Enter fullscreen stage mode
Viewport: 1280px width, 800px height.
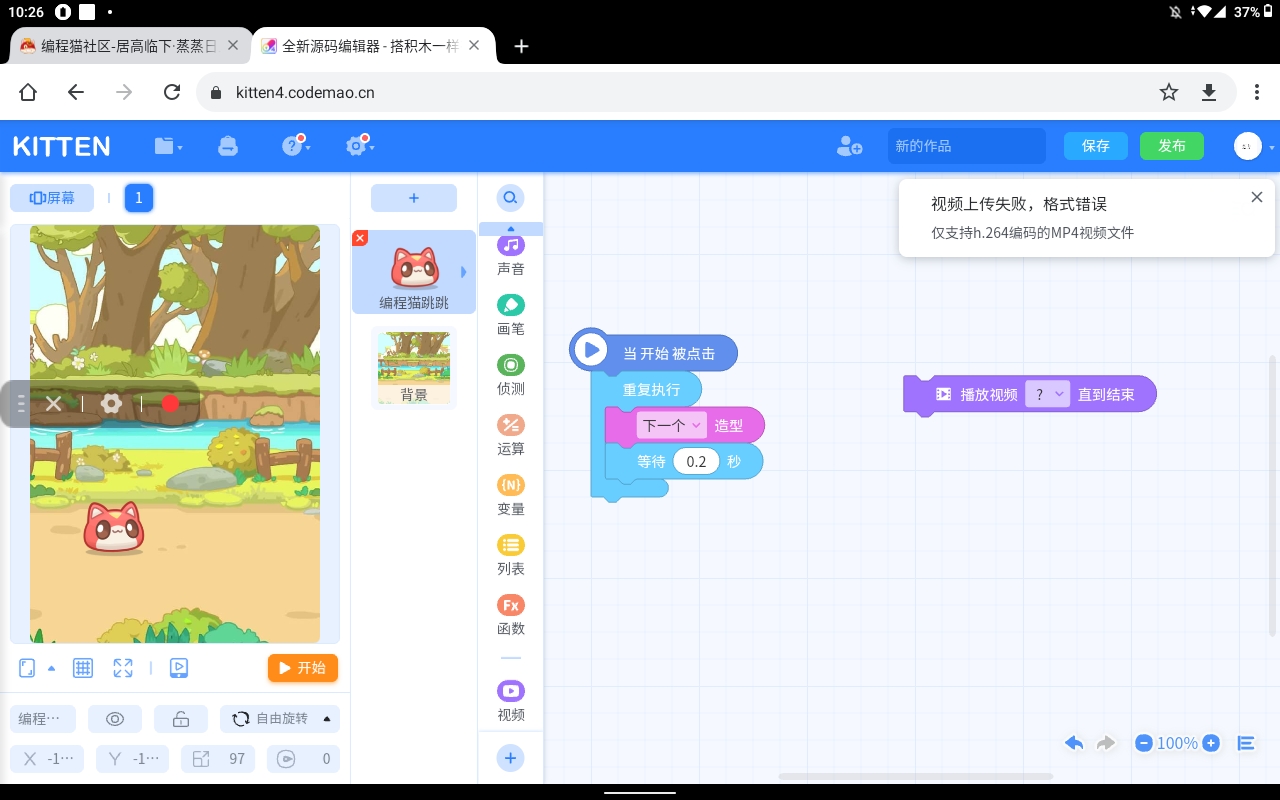tap(123, 668)
